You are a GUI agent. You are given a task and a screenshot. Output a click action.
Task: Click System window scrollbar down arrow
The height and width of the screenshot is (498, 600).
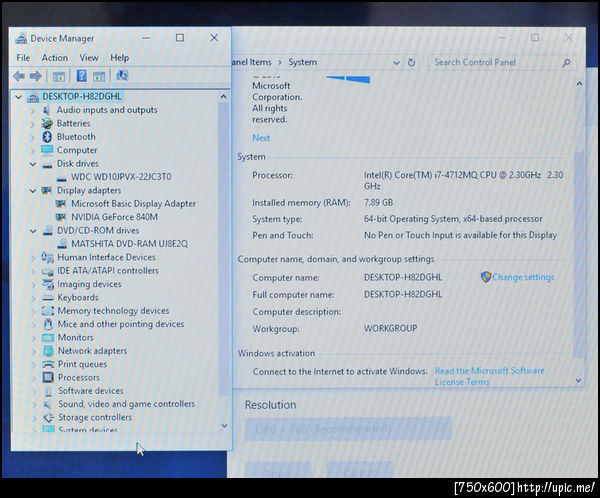coord(579,380)
